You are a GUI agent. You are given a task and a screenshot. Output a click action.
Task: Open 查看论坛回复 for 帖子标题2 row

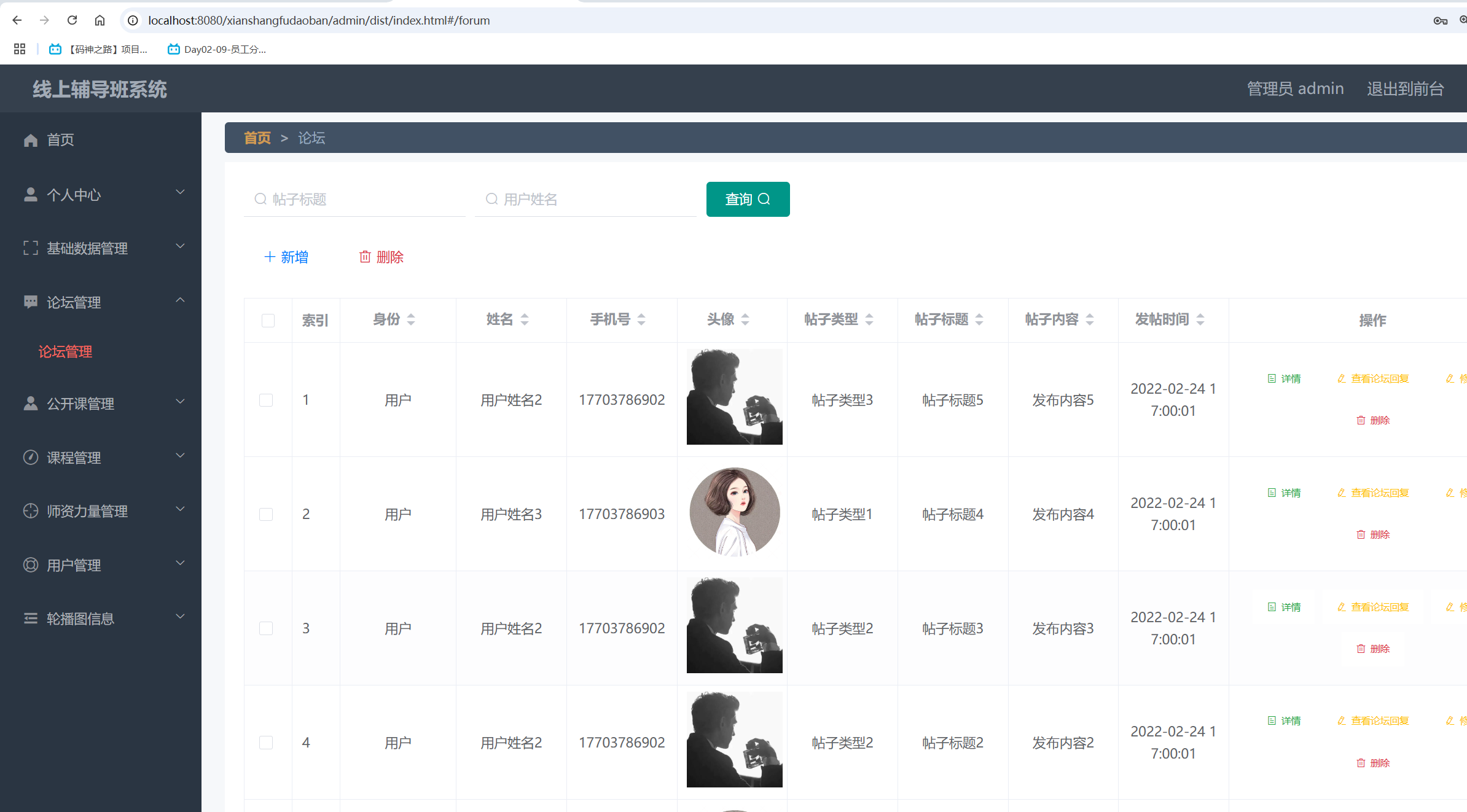1373,720
